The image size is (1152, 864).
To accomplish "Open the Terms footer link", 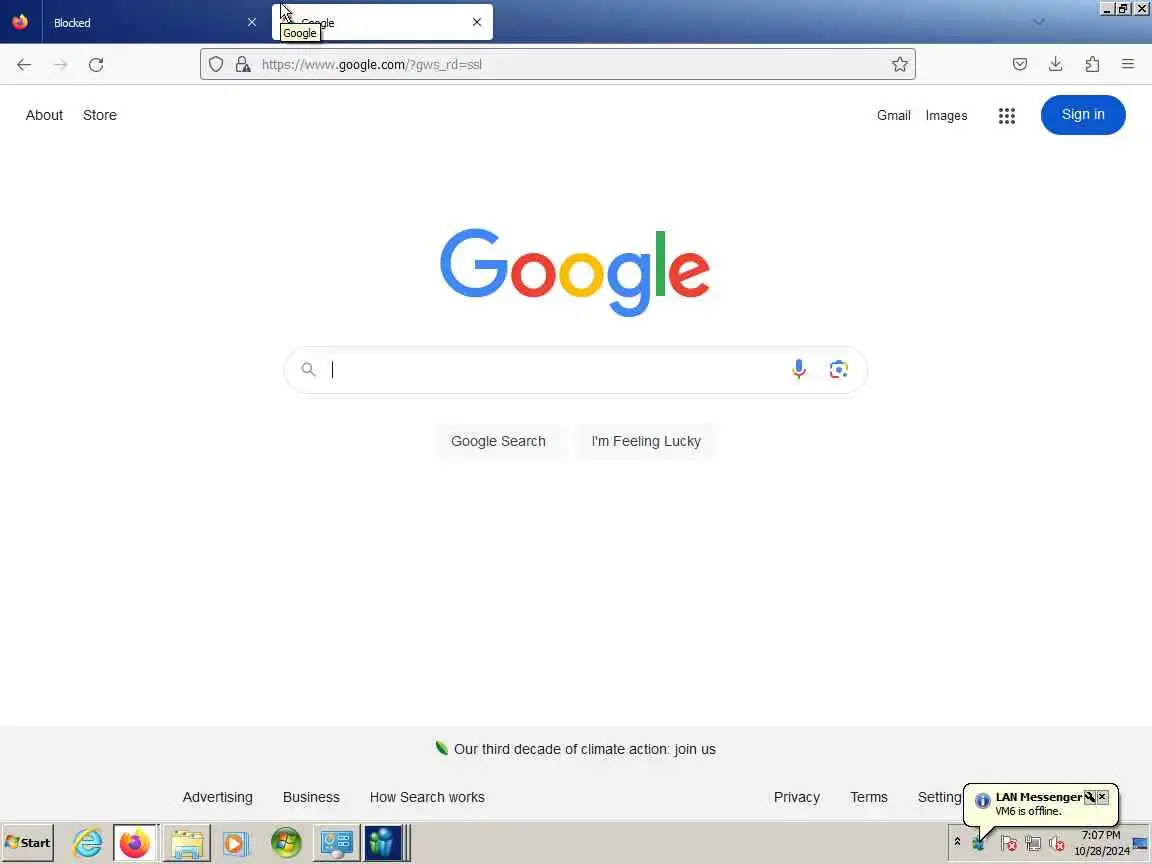I will pyautogui.click(x=868, y=797).
